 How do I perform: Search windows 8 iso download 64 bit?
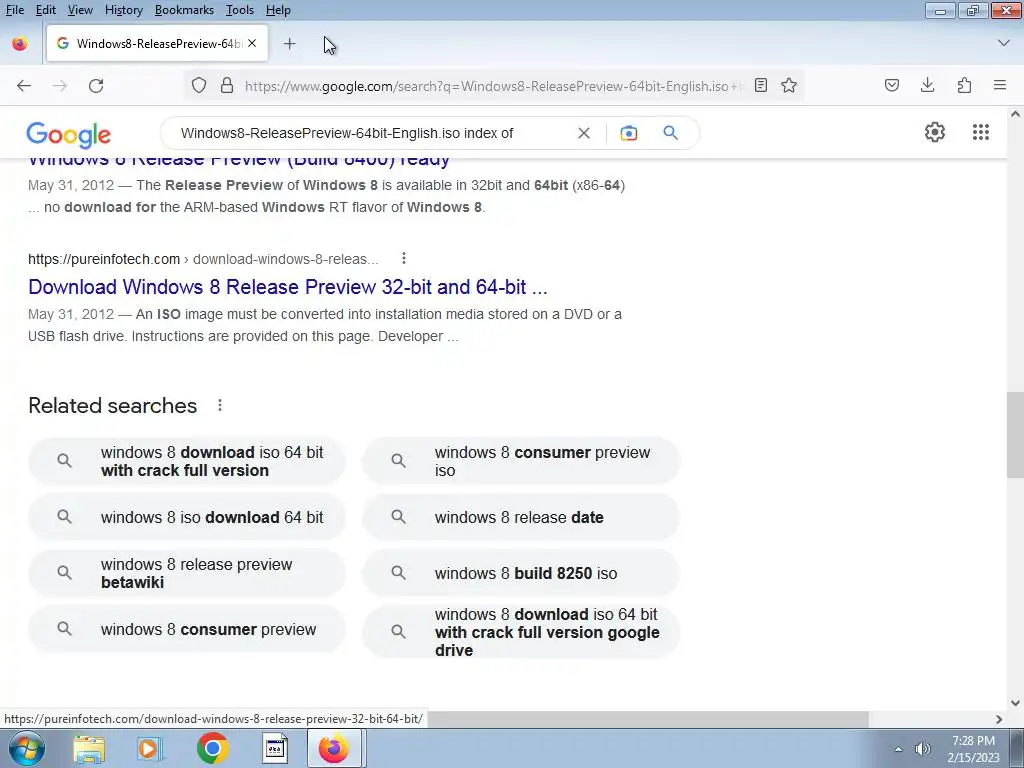[x=187, y=517]
